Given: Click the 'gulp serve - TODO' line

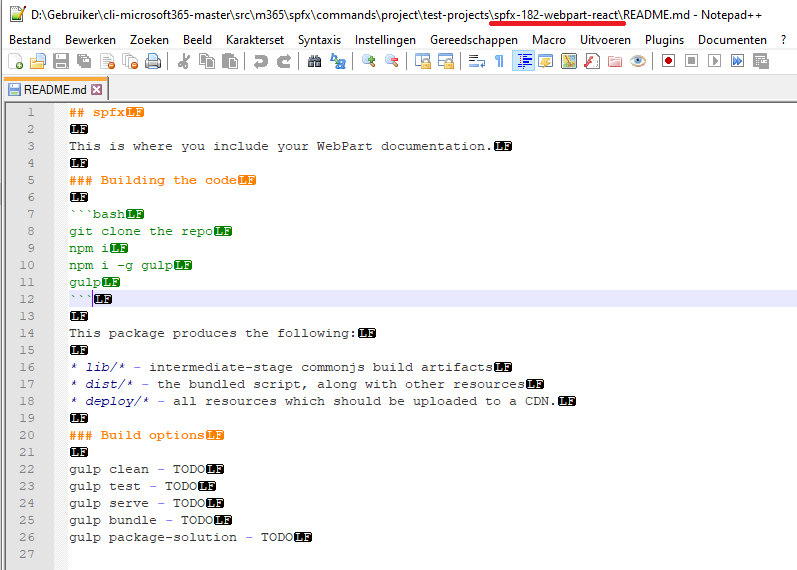Looking at the screenshot, I should (137, 503).
